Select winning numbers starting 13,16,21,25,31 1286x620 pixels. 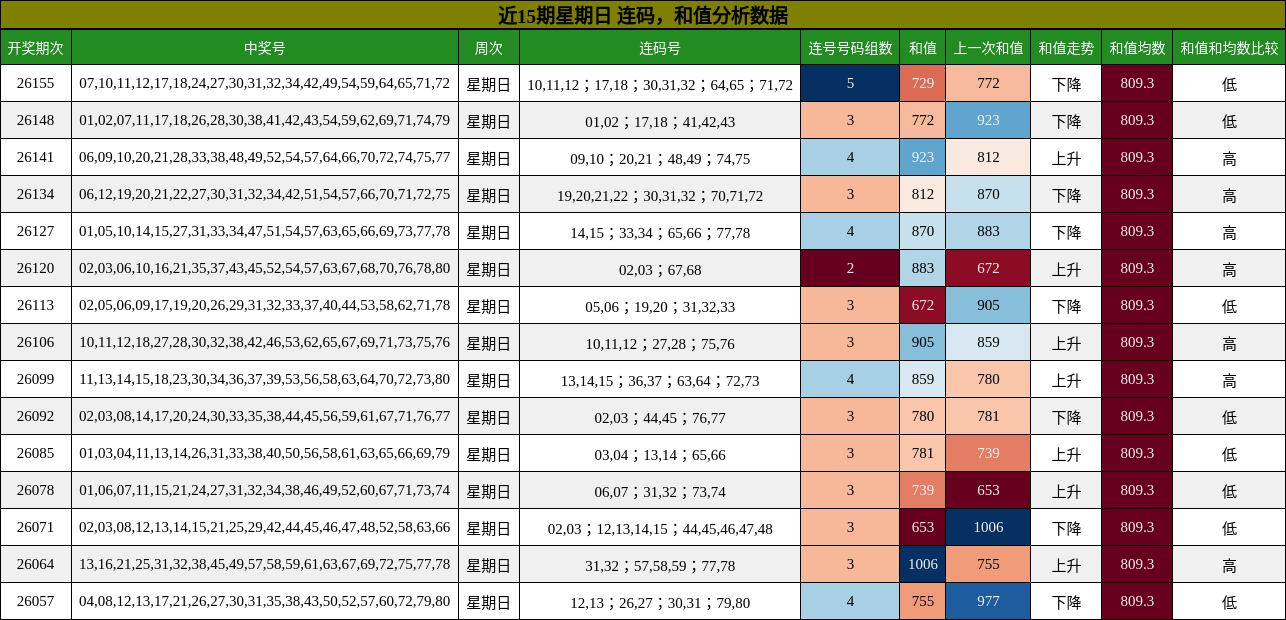[x=265, y=565]
